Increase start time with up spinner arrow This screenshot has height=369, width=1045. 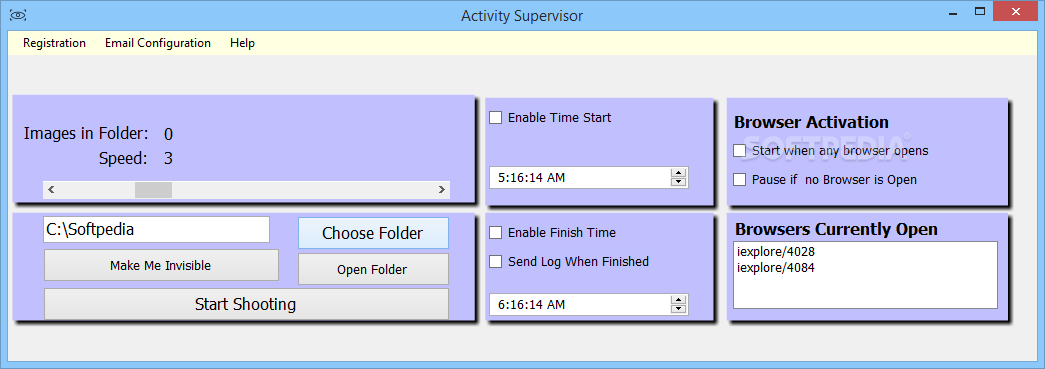[678, 173]
